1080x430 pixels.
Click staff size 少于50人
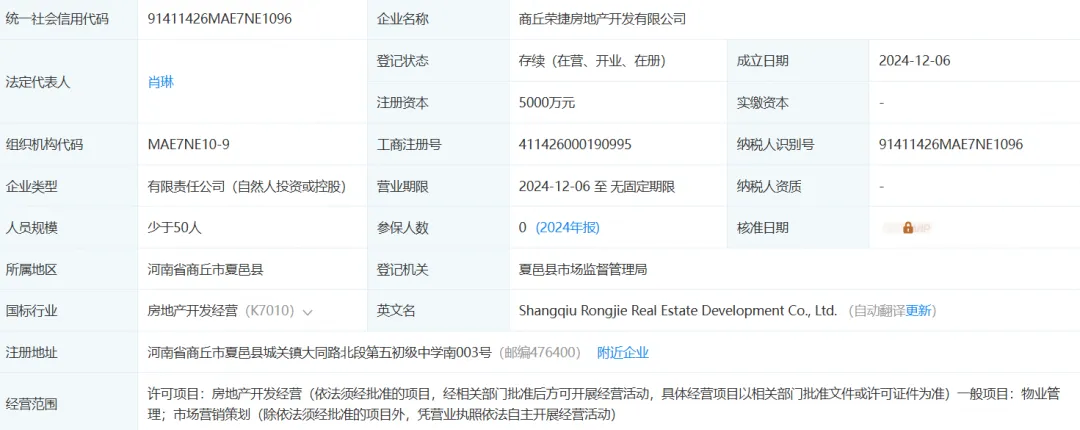point(174,227)
